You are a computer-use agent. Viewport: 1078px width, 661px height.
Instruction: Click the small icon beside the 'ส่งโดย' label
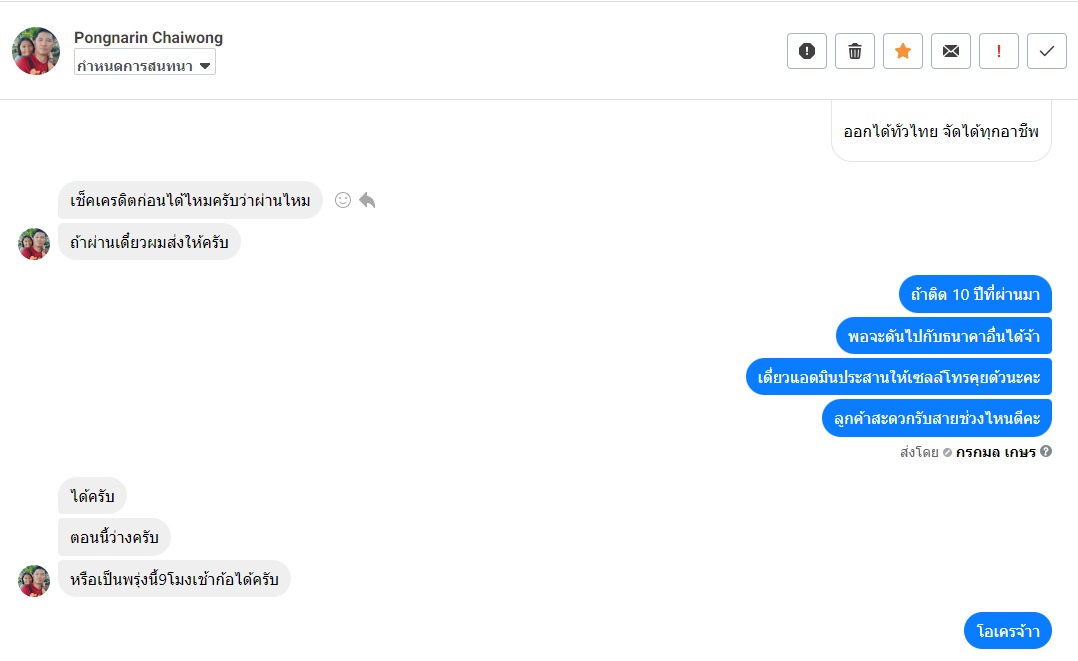click(x=947, y=453)
